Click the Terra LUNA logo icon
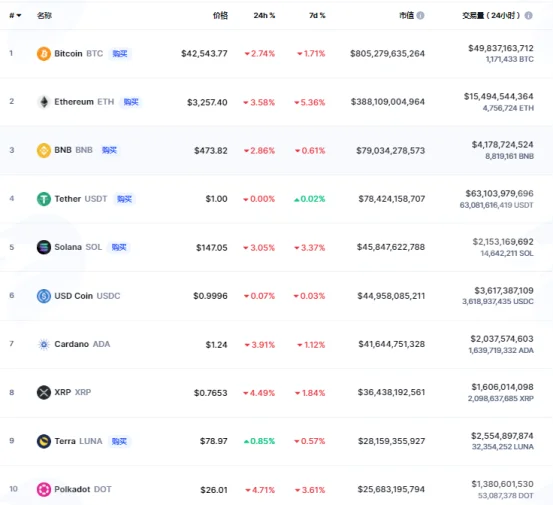The image size is (554, 505). pos(44,441)
